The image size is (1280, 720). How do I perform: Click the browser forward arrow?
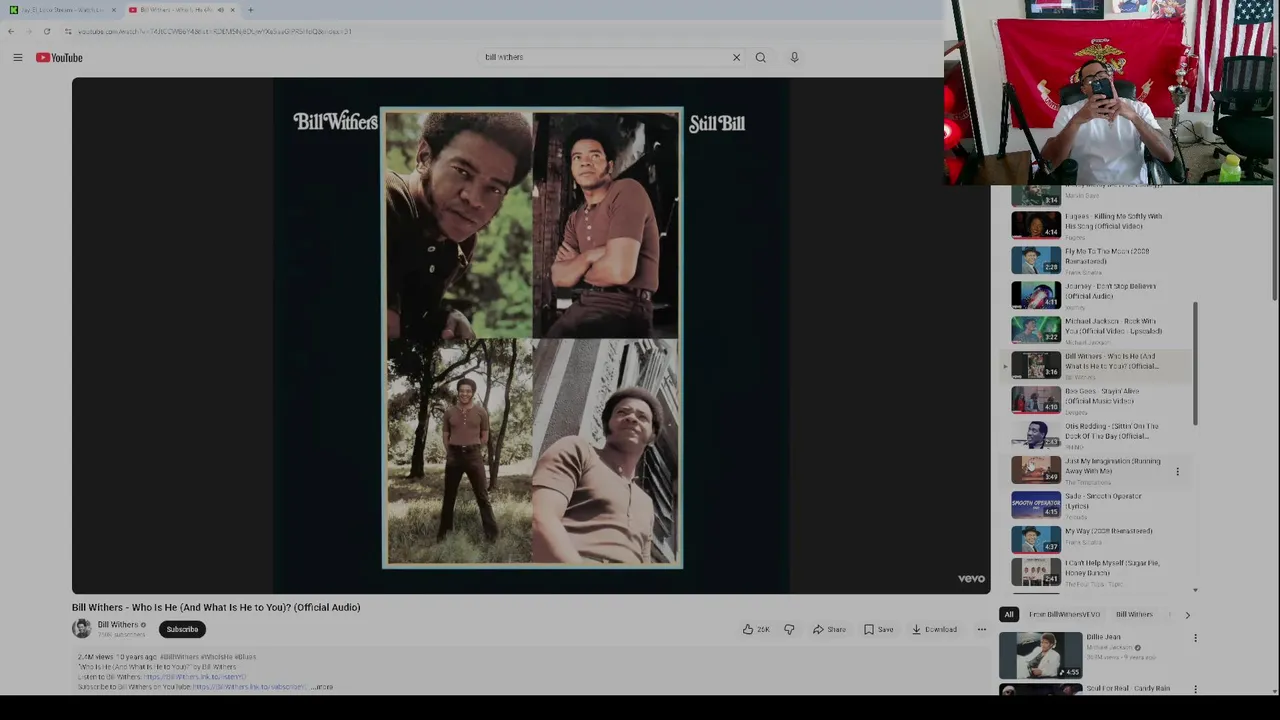click(28, 31)
